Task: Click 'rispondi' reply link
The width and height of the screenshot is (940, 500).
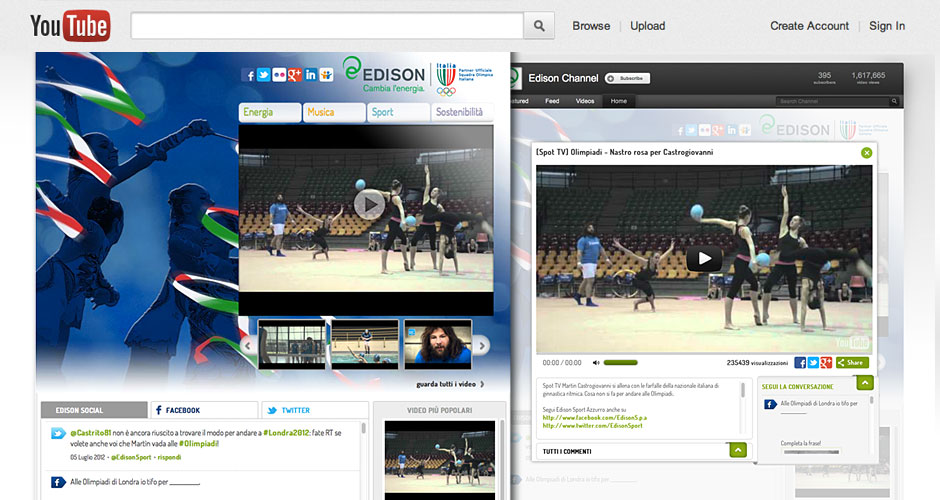Action: pyautogui.click(x=169, y=457)
